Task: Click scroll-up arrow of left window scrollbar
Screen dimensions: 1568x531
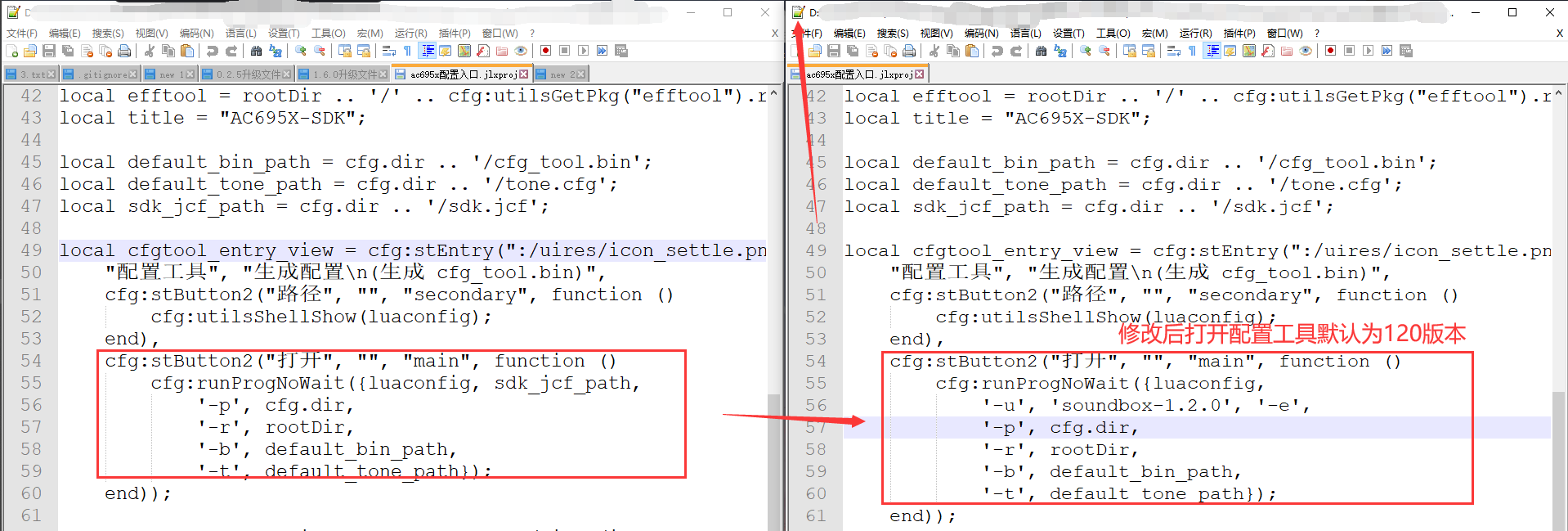Action: coord(773,94)
